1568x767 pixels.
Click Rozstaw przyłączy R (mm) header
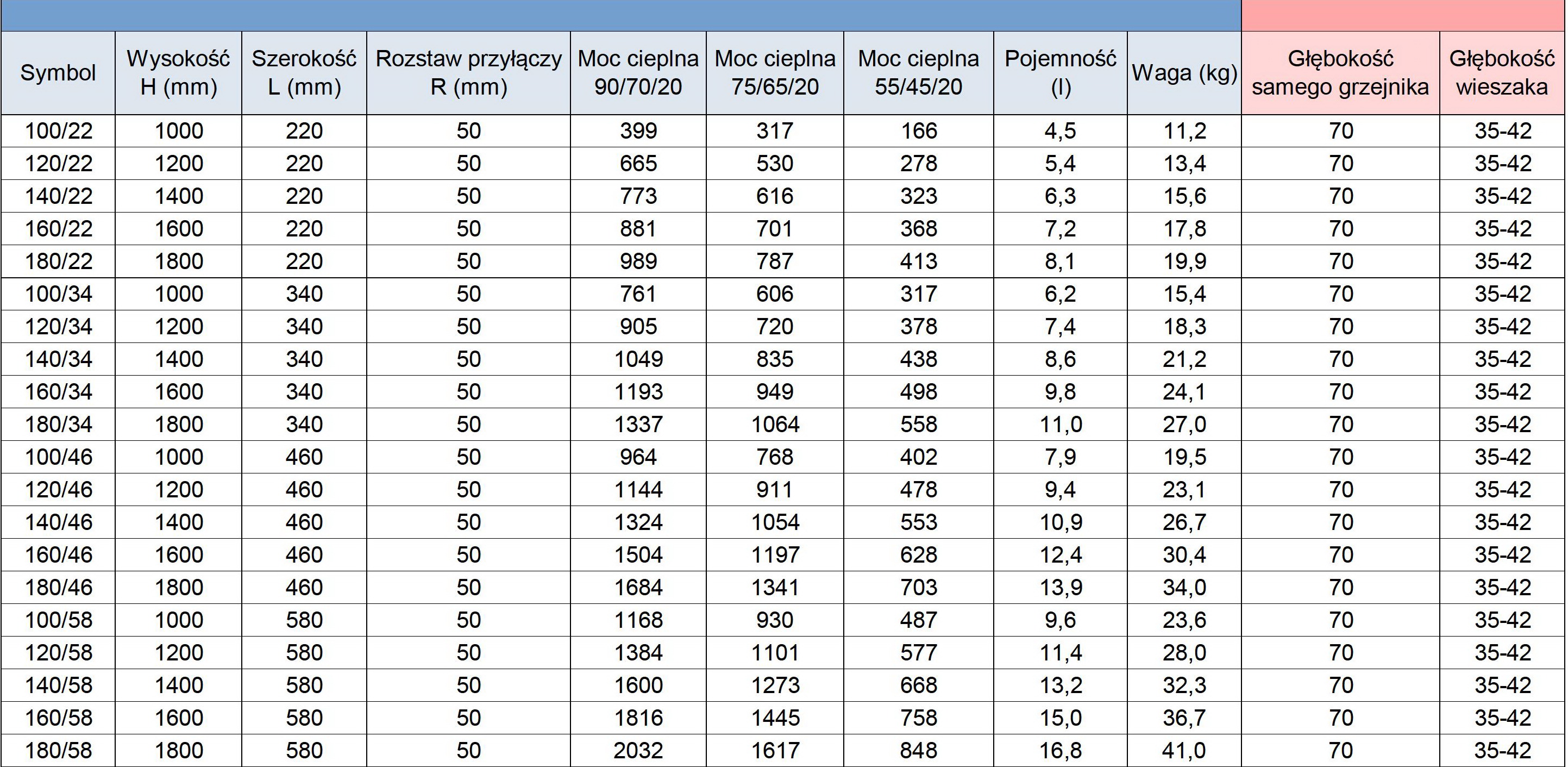(468, 73)
